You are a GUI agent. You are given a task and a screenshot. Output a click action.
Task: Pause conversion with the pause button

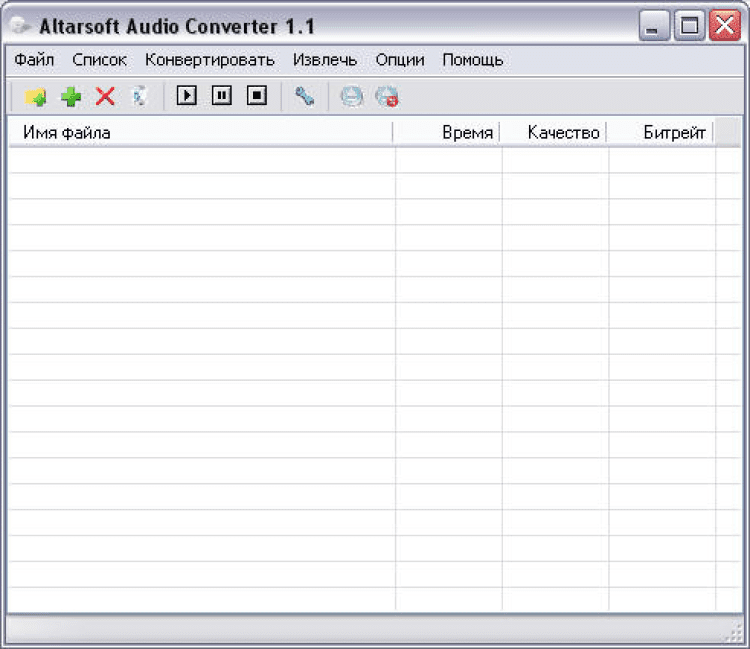pyautogui.click(x=221, y=96)
